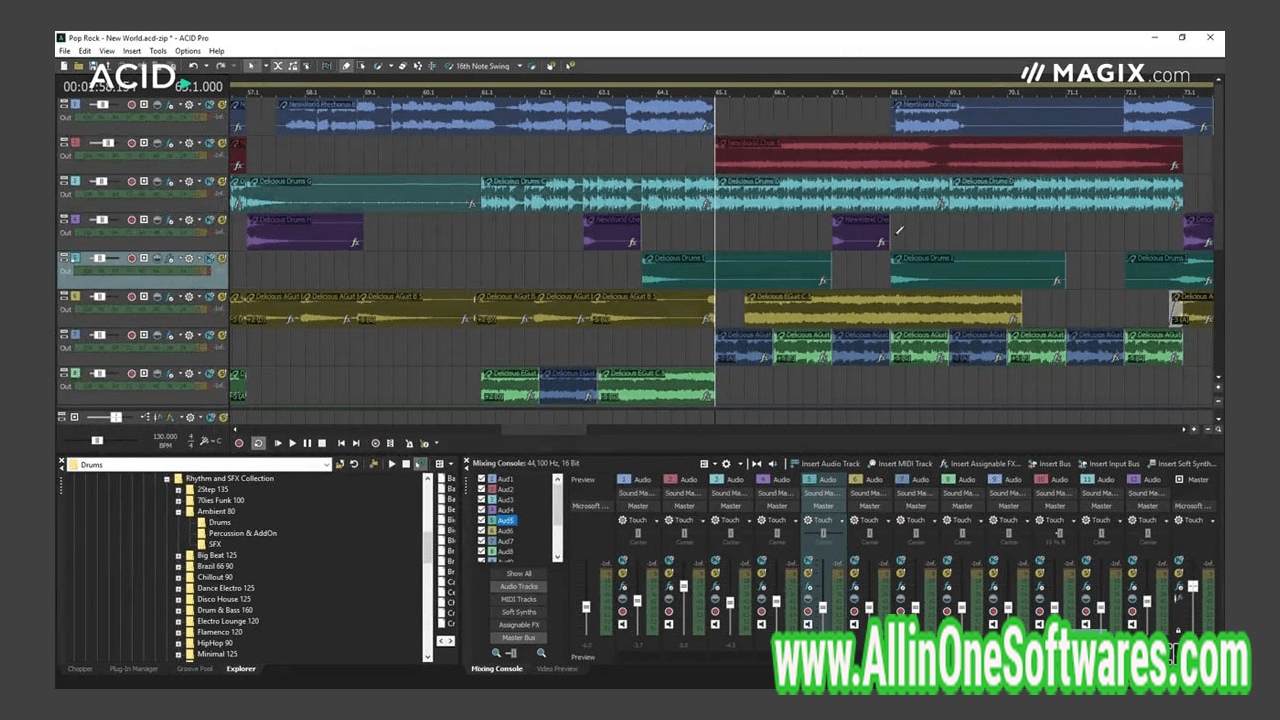Viewport: 1280px width, 720px height.
Task: Click Record button in transport bar
Action: pyautogui.click(x=239, y=443)
